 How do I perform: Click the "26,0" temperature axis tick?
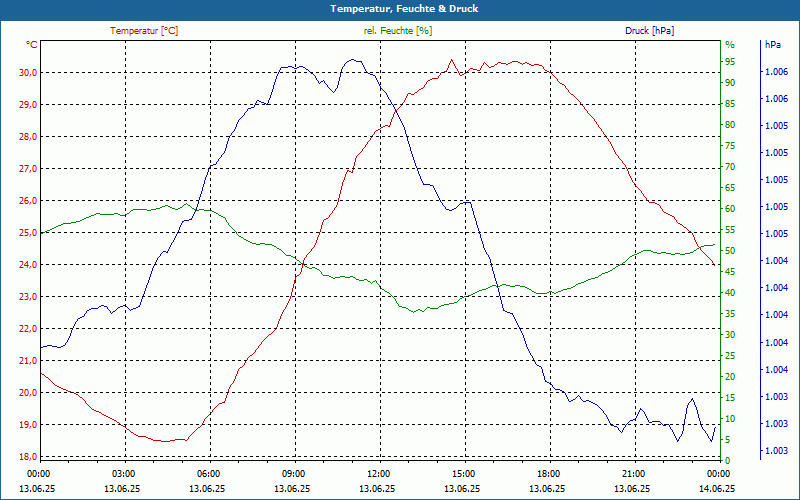[28, 201]
